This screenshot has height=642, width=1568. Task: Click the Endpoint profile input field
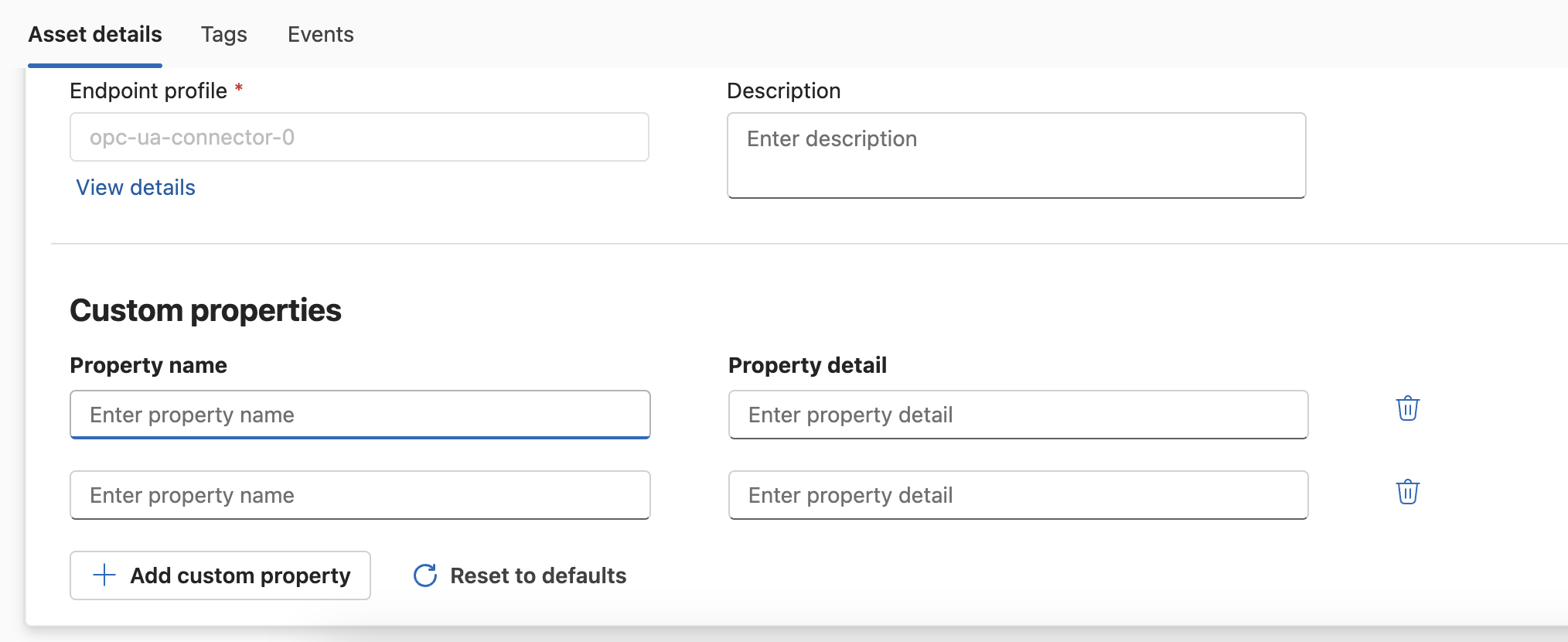click(359, 137)
